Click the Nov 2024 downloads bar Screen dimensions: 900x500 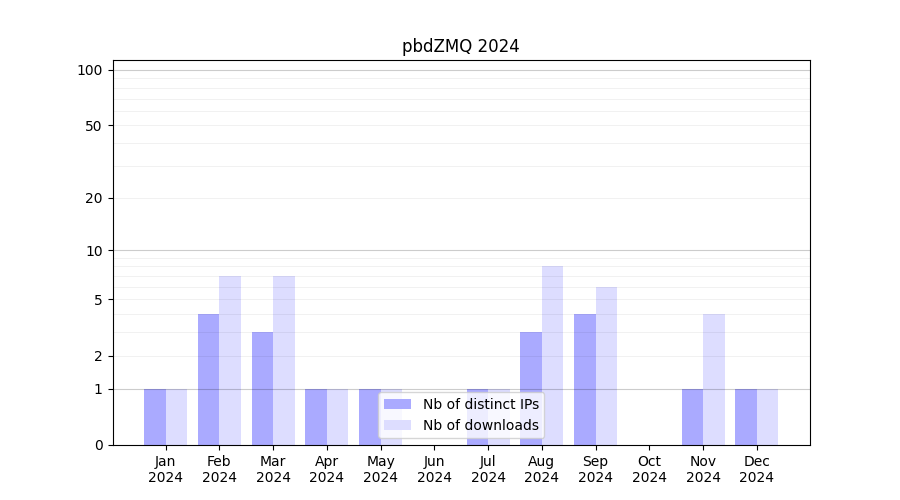pyautogui.click(x=714, y=380)
